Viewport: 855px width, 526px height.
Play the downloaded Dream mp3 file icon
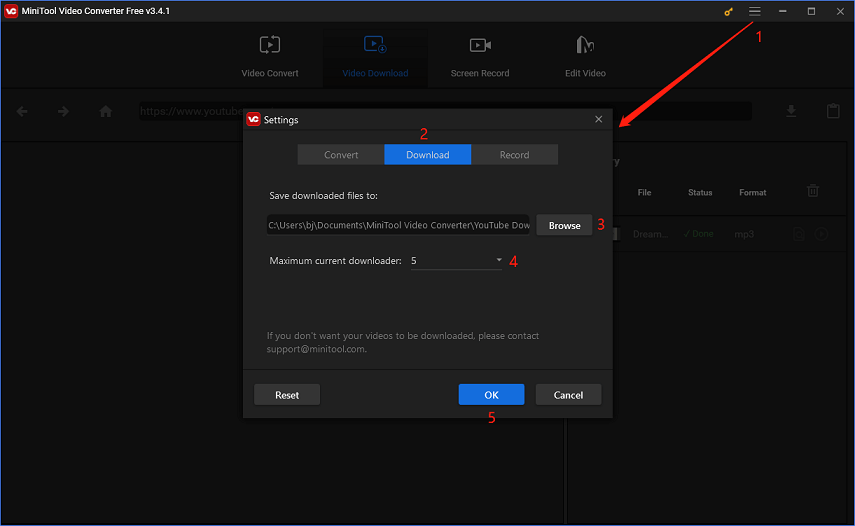(x=821, y=234)
